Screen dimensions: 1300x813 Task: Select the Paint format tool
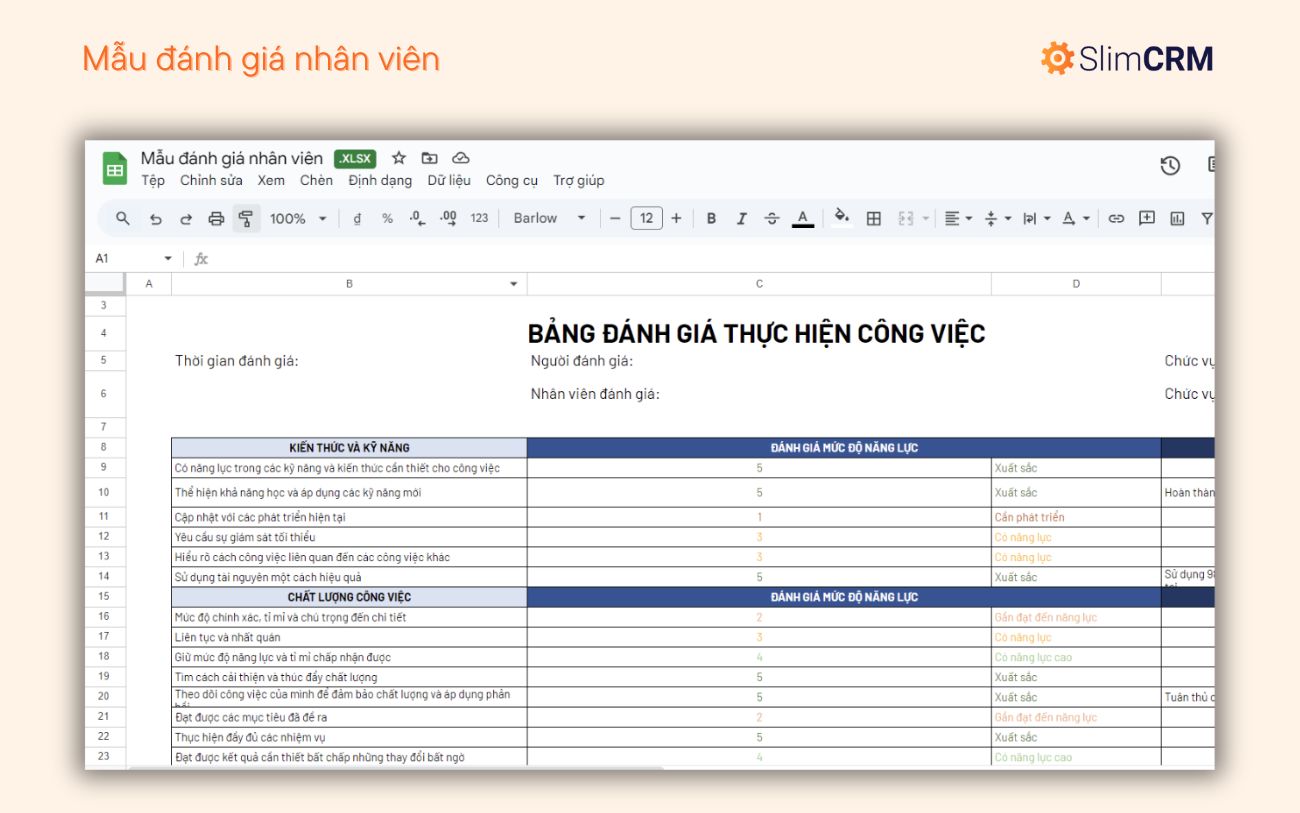[244, 217]
